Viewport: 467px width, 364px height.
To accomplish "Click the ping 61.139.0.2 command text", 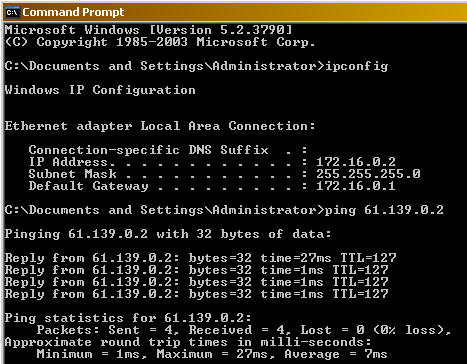I will (x=384, y=210).
